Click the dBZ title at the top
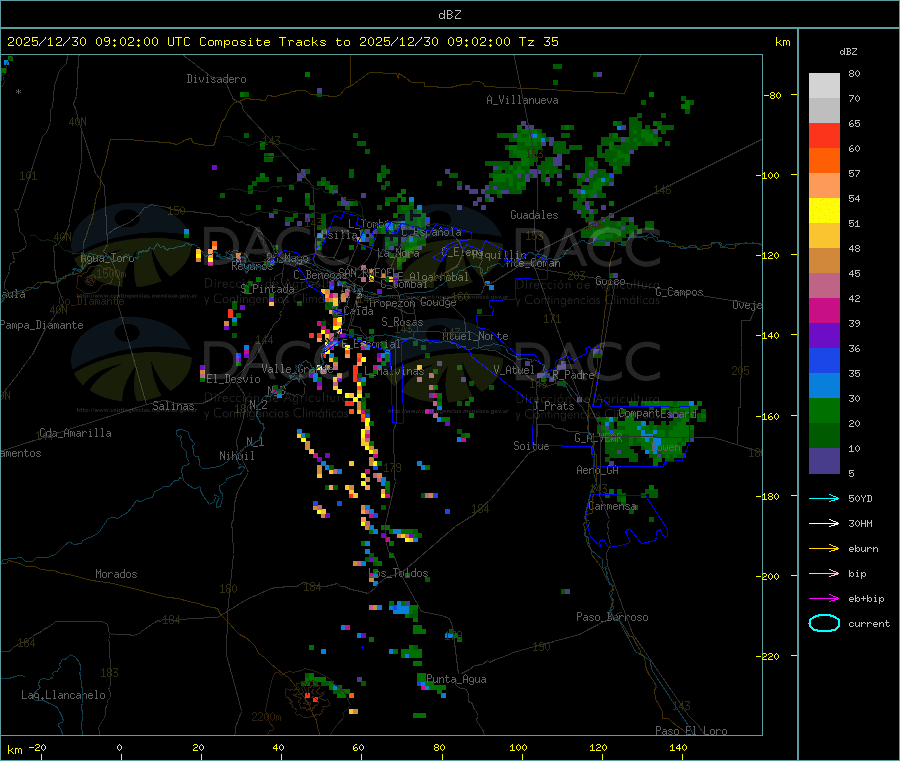Viewport: 900px width, 761px height. 449,14
